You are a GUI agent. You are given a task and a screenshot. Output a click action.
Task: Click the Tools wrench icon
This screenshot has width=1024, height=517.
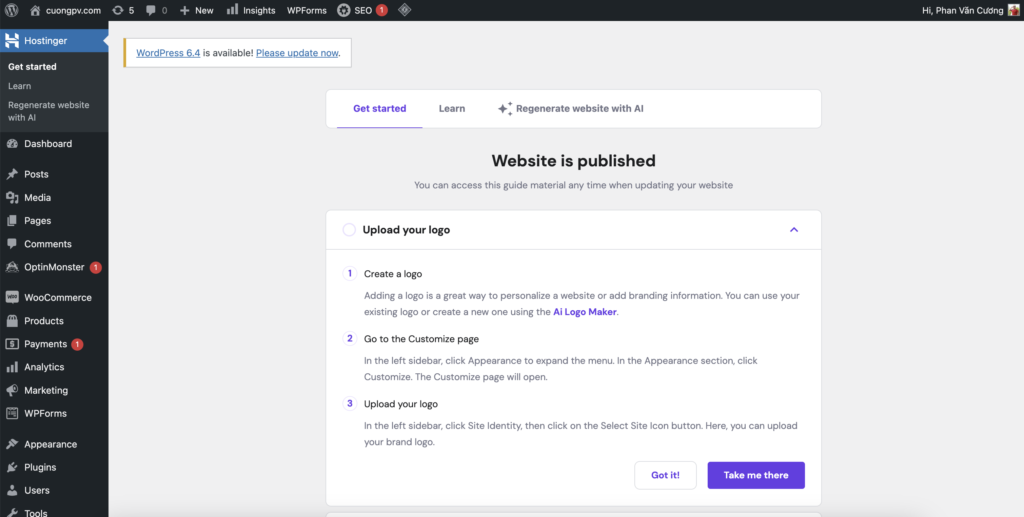pos(12,513)
